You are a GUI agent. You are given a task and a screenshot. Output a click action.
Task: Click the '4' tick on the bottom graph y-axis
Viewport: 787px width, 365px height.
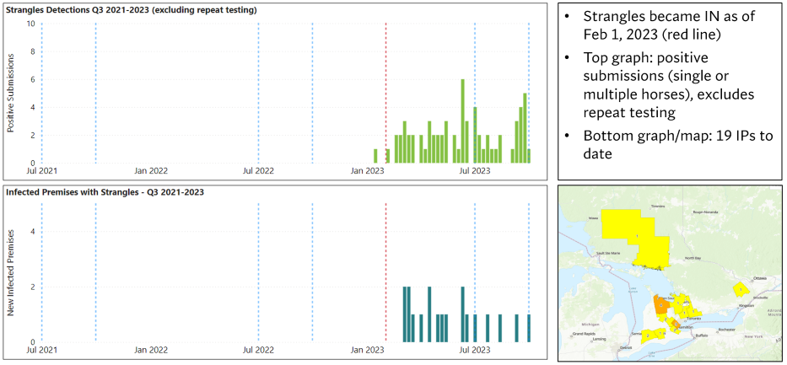33,231
